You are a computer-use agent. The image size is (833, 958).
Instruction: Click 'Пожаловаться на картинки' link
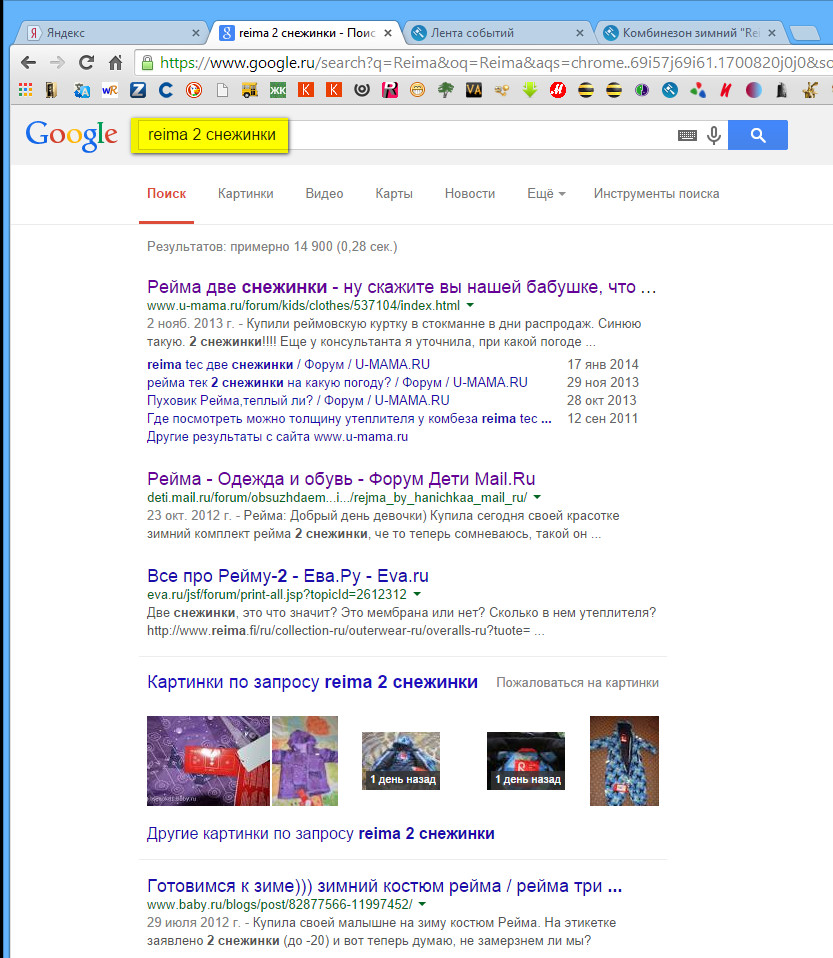(x=578, y=682)
